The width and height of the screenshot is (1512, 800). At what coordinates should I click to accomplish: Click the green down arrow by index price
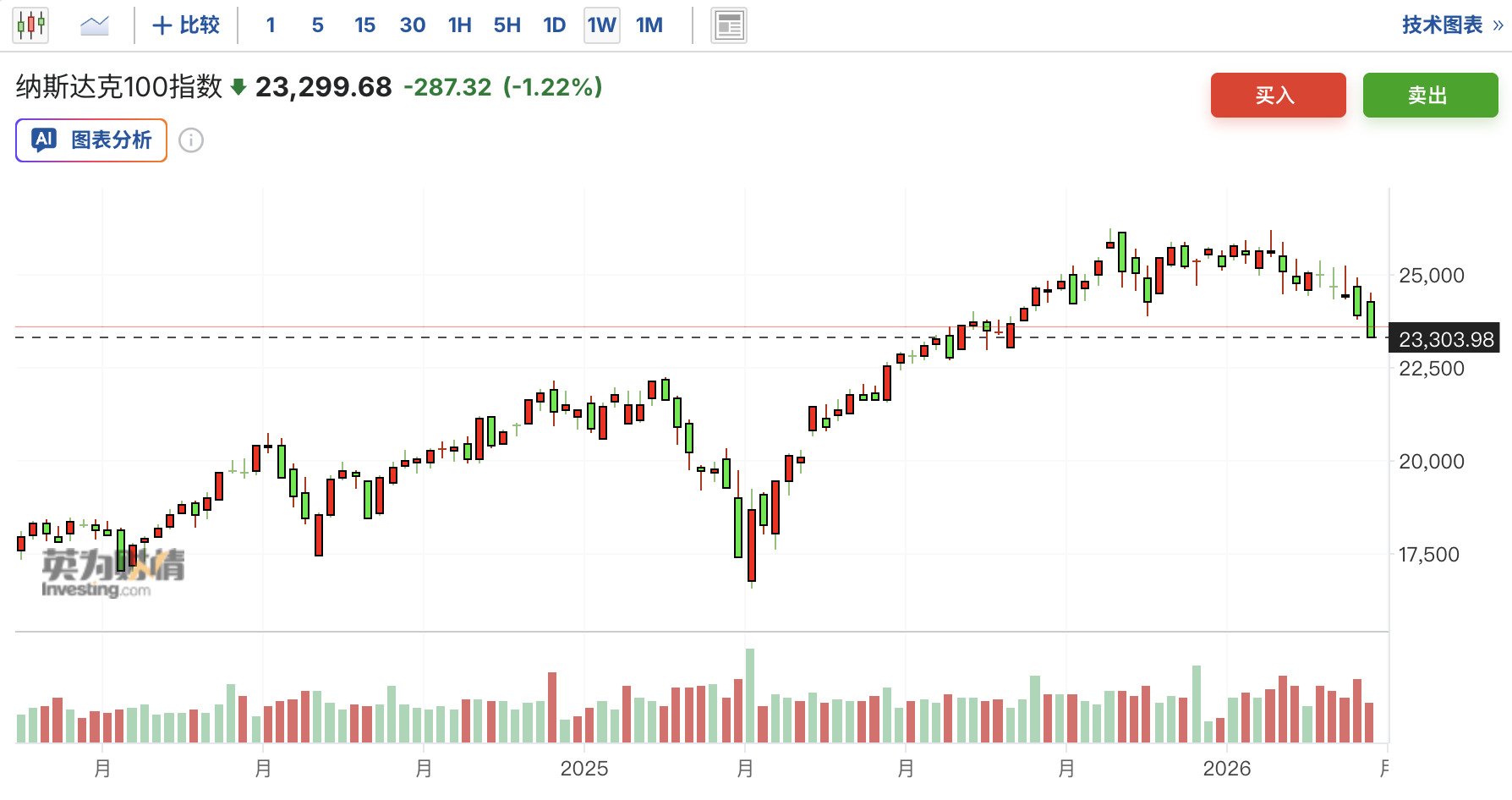[238, 87]
